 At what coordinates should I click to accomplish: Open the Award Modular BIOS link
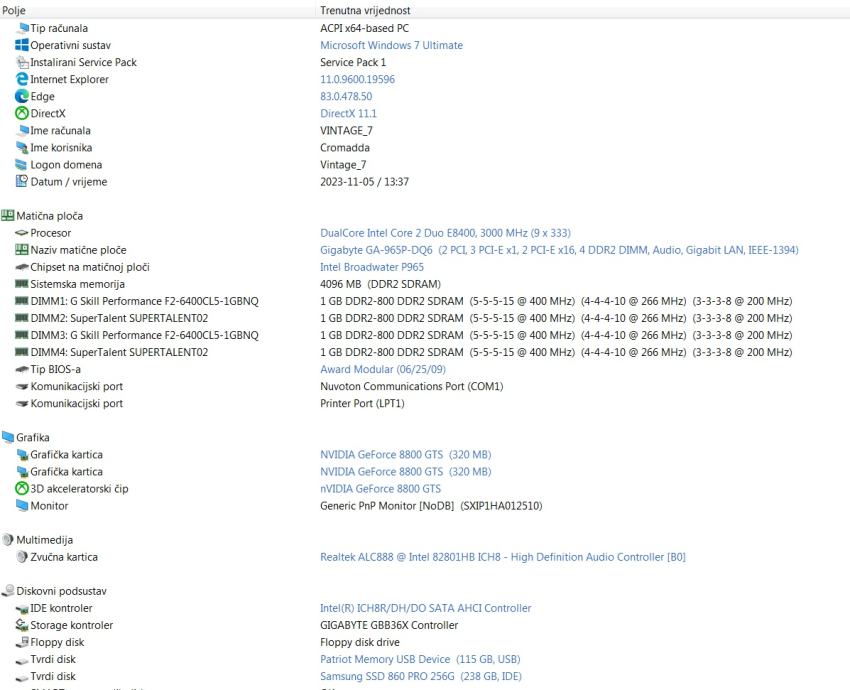click(x=383, y=369)
